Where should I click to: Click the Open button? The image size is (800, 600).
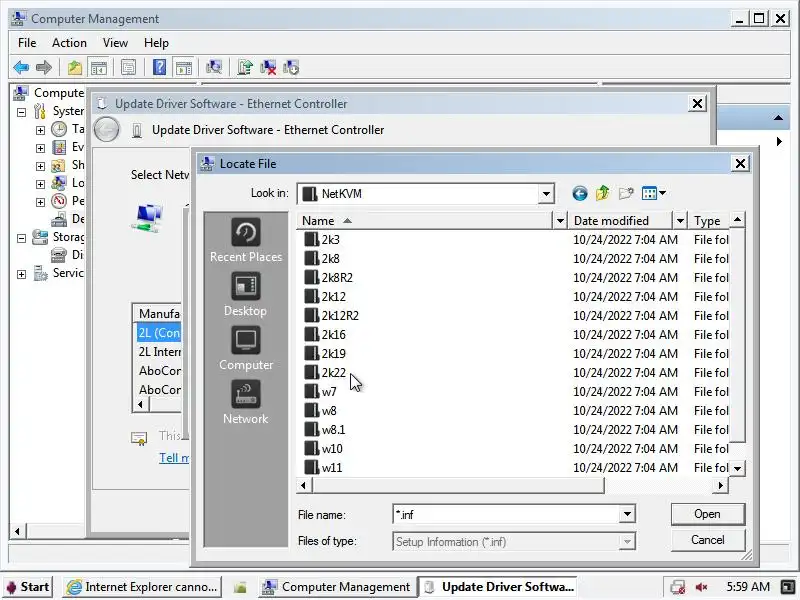708,514
